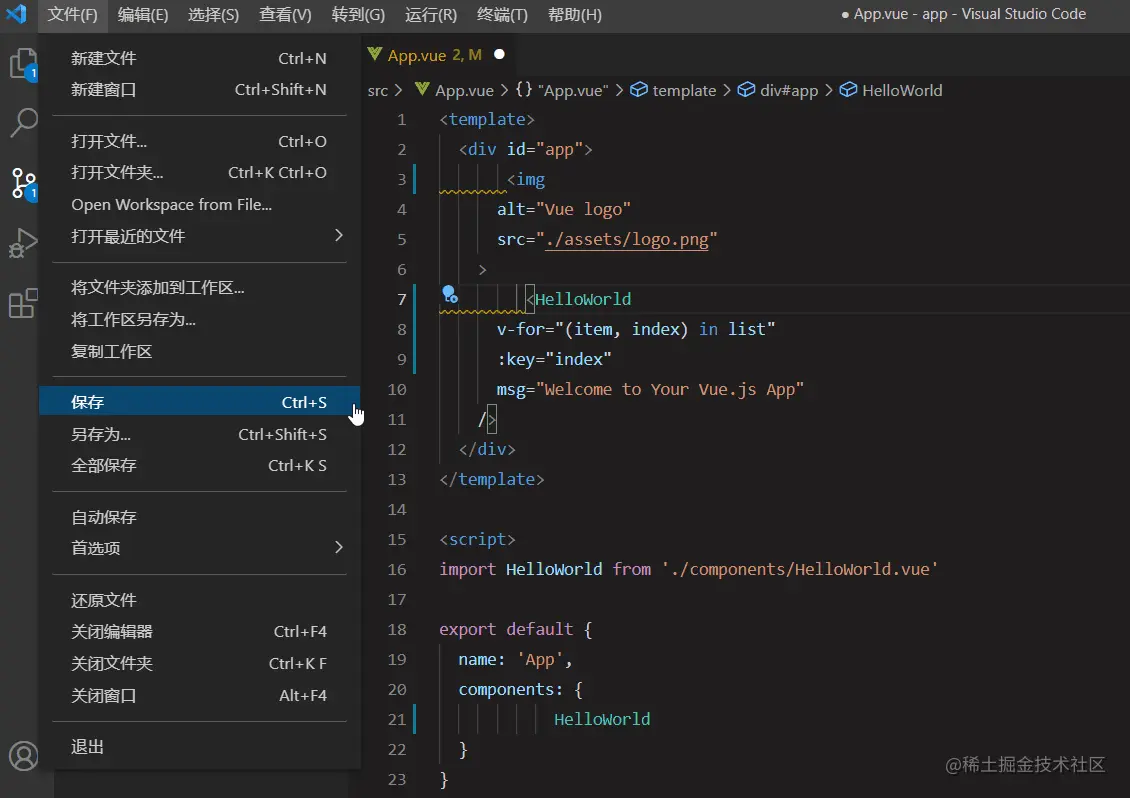Image resolution: width=1130 pixels, height=798 pixels.
Task: Click HelloWorld label in breadcrumb
Action: pyautogui.click(x=902, y=90)
